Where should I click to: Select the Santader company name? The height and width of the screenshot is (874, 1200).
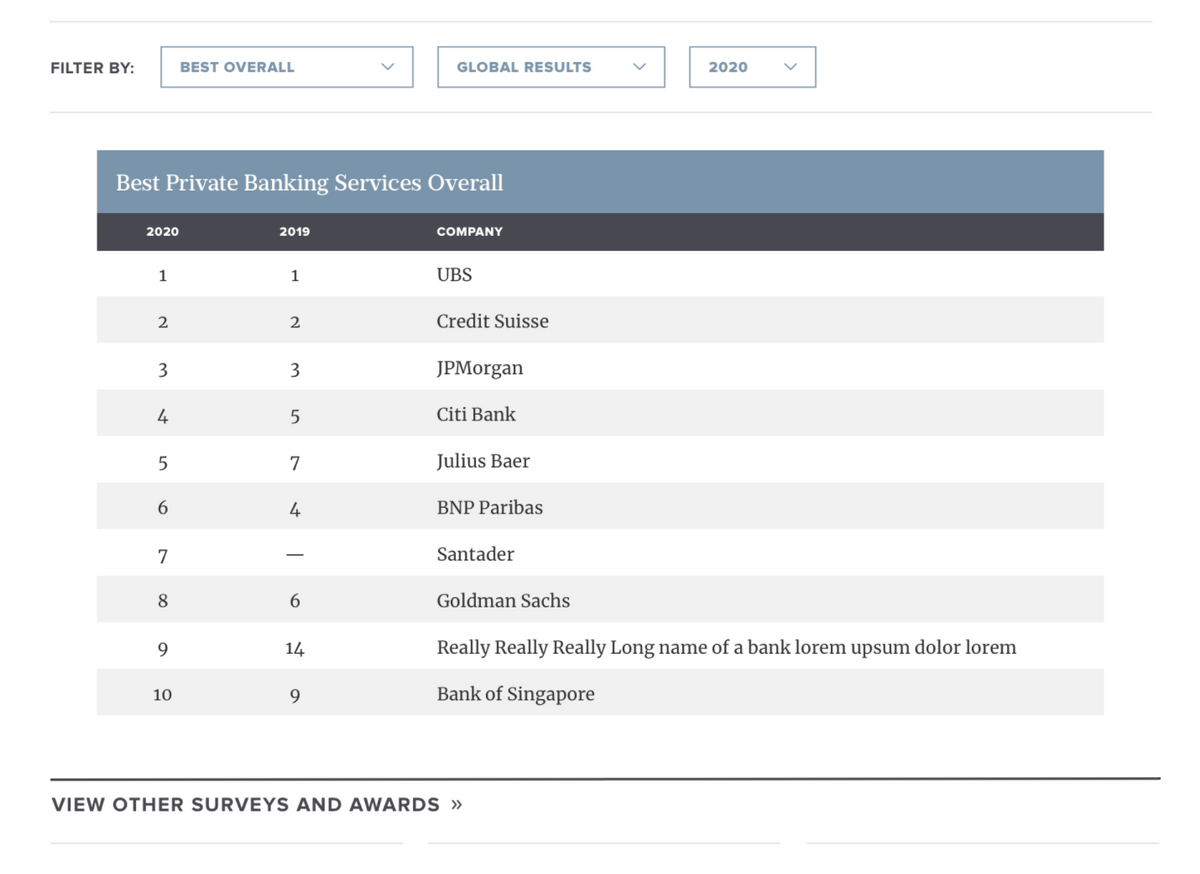(475, 554)
